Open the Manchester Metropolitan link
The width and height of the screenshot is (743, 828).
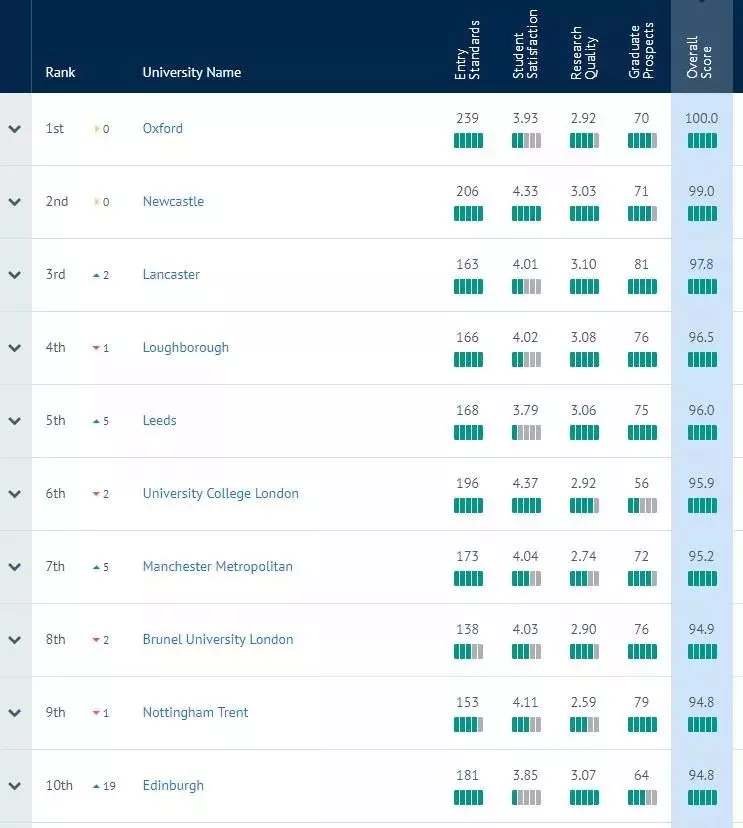click(x=218, y=566)
